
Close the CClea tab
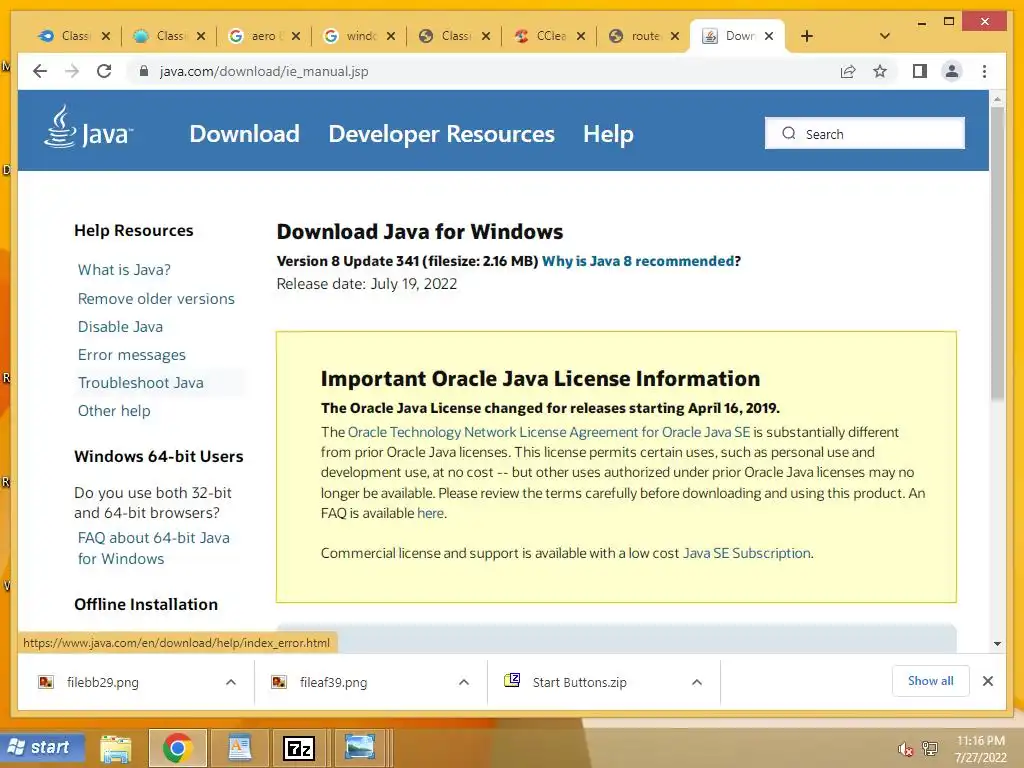(x=581, y=36)
